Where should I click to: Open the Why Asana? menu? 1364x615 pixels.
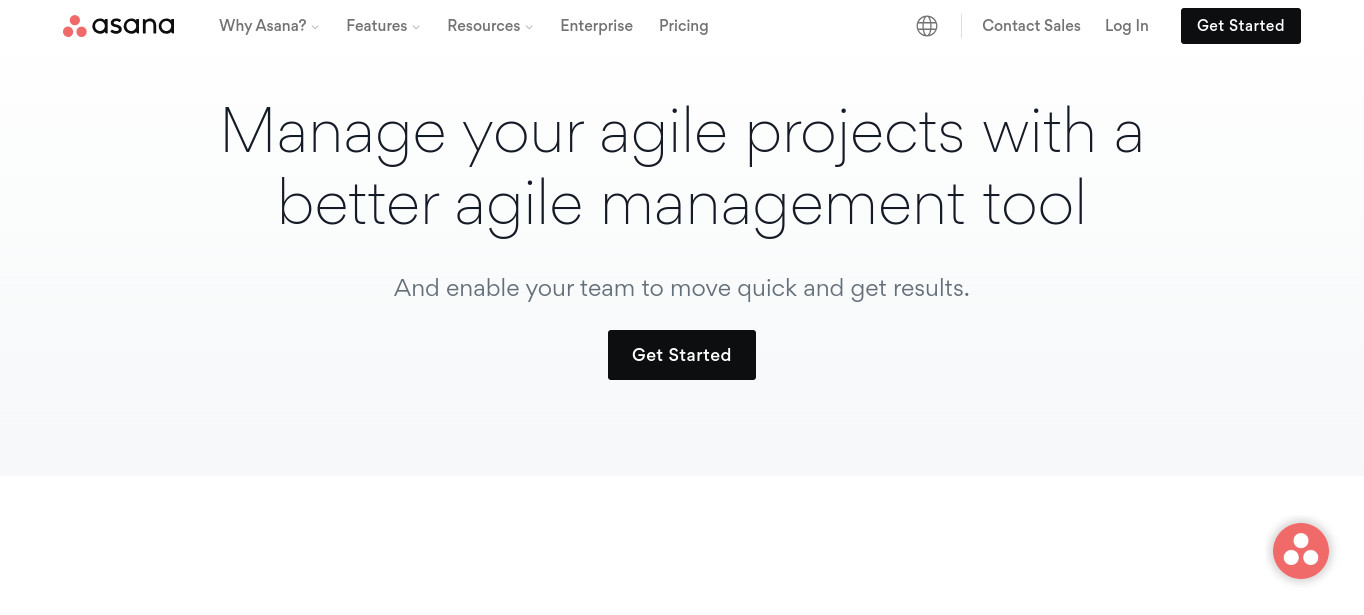[262, 26]
